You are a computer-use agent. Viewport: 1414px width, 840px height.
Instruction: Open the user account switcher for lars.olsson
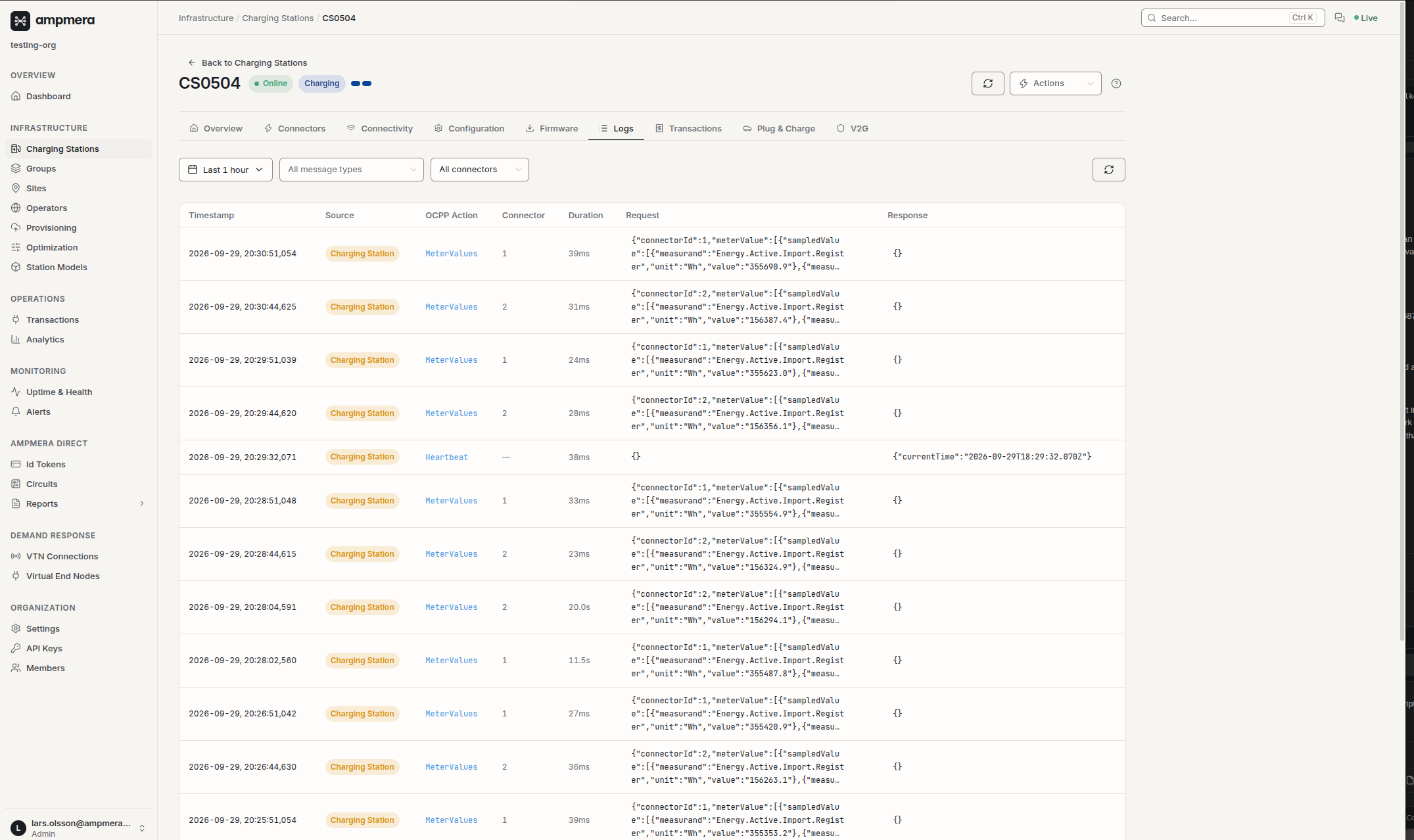(x=78, y=828)
